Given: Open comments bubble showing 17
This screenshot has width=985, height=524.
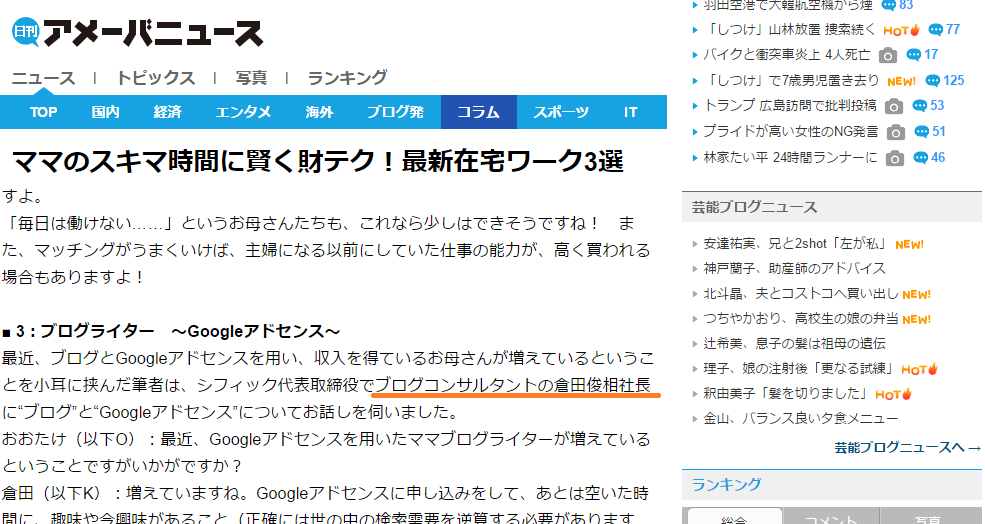Looking at the screenshot, I should 922,55.
